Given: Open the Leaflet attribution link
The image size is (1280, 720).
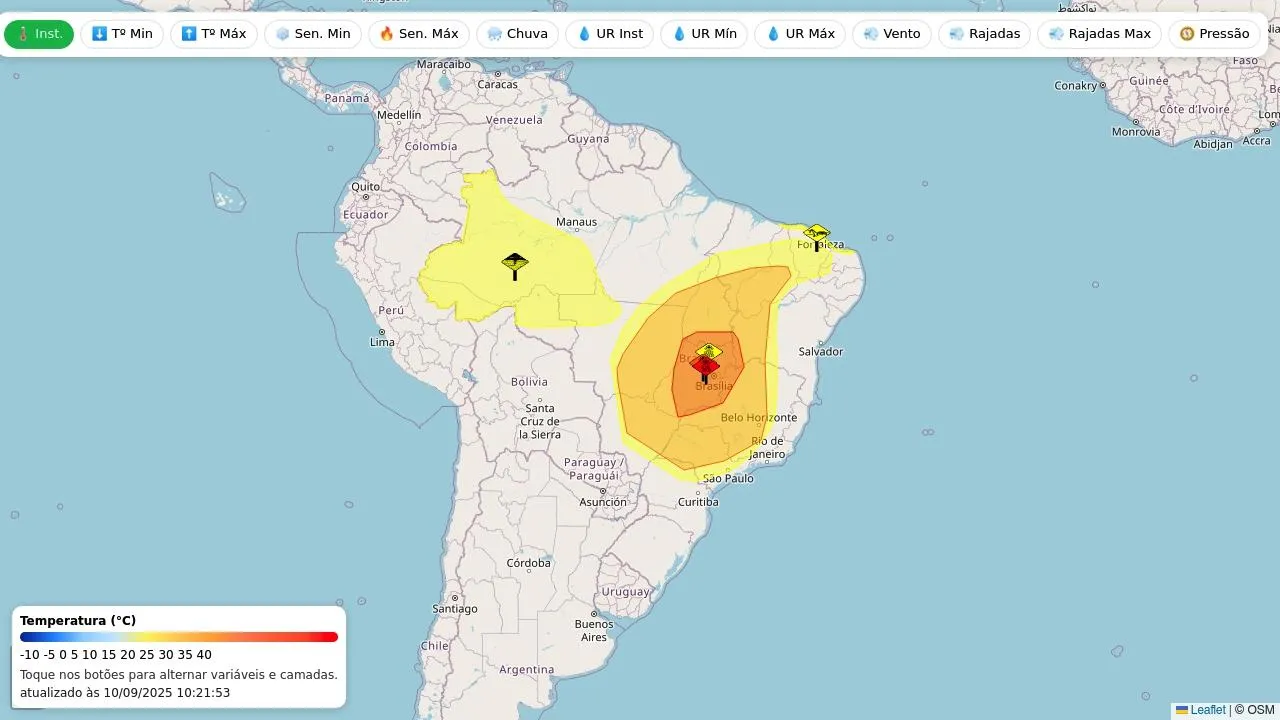Looking at the screenshot, I should coord(1207,710).
